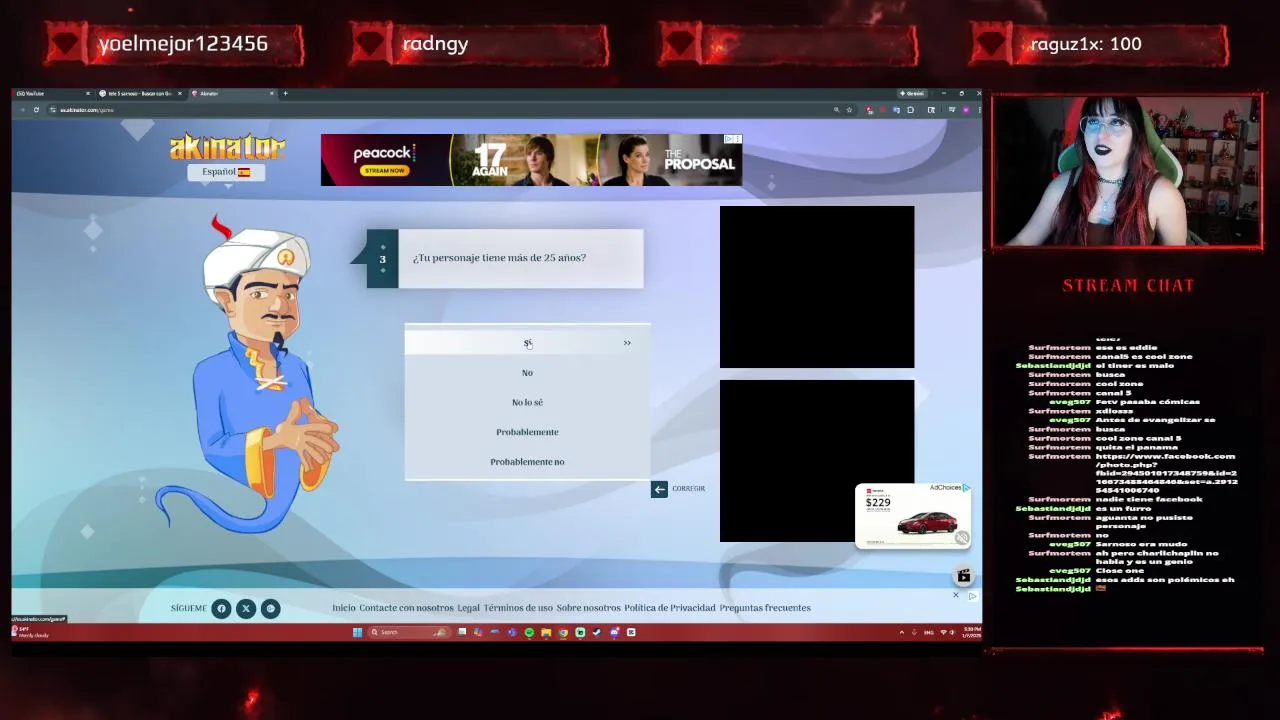Open Spotify from the taskbar
The image size is (1280, 720).
click(x=529, y=632)
